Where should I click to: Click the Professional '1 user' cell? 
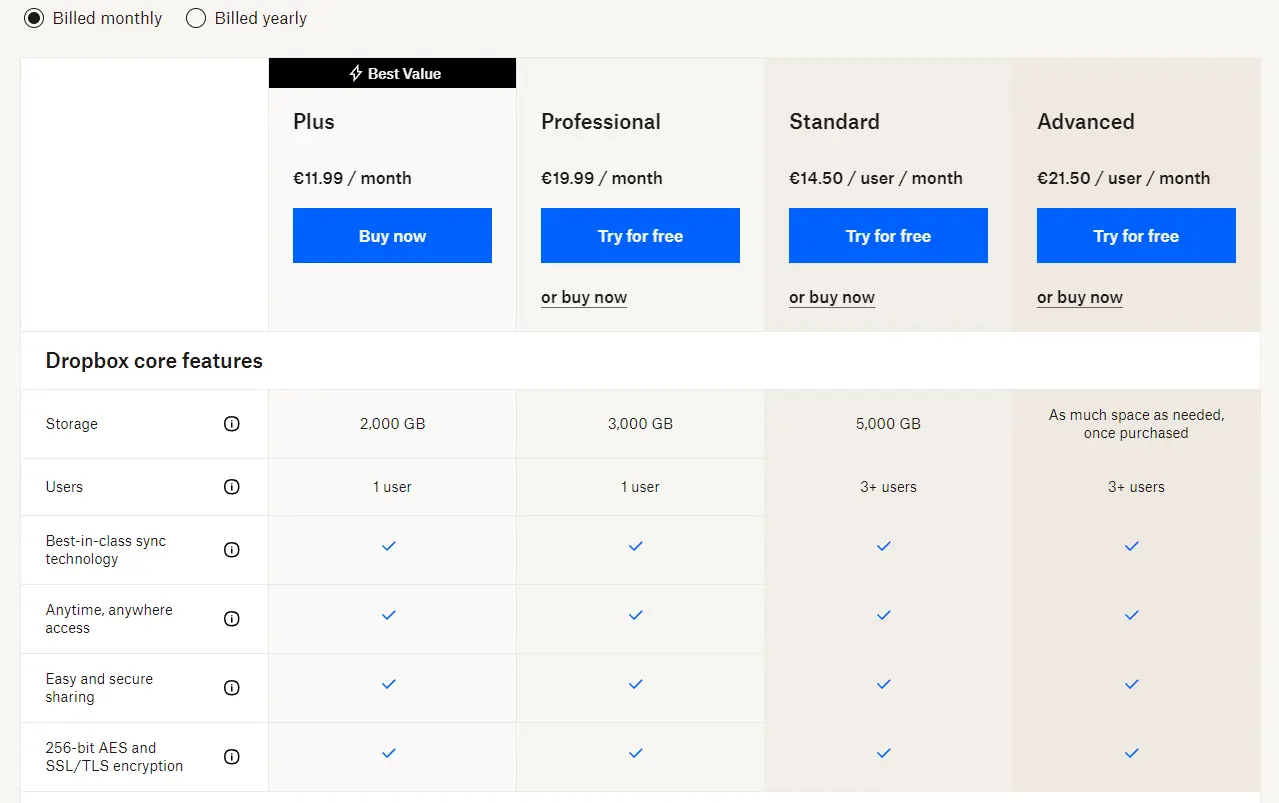[640, 487]
